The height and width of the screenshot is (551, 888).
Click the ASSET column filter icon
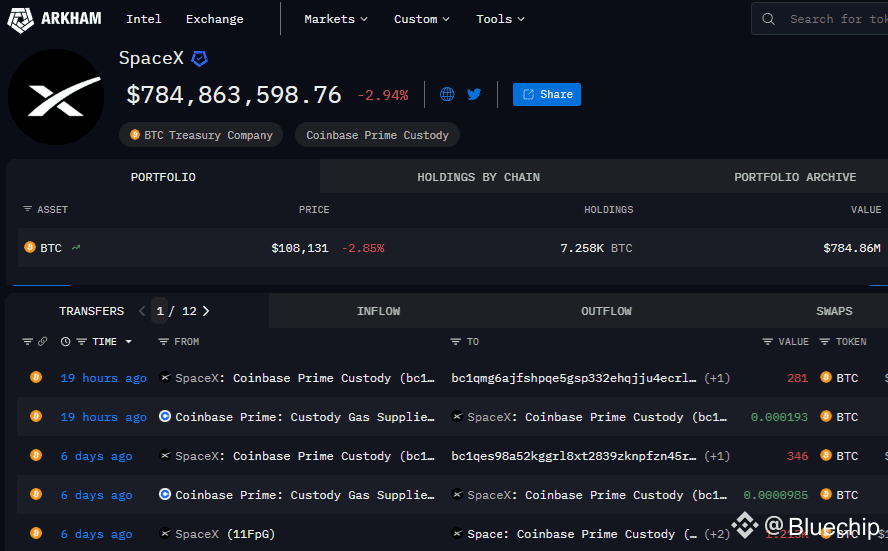28,210
